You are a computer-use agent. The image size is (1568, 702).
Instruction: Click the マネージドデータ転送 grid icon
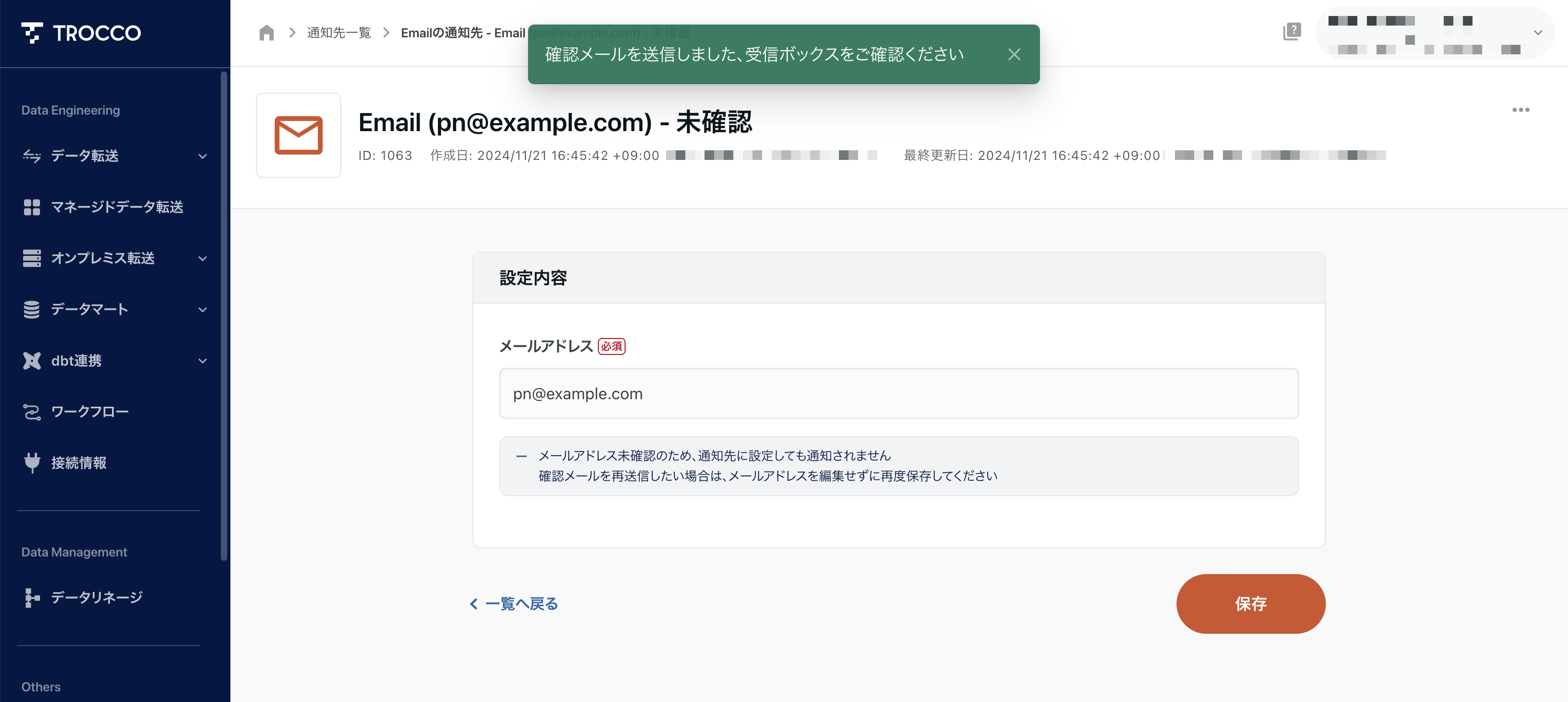click(31, 207)
